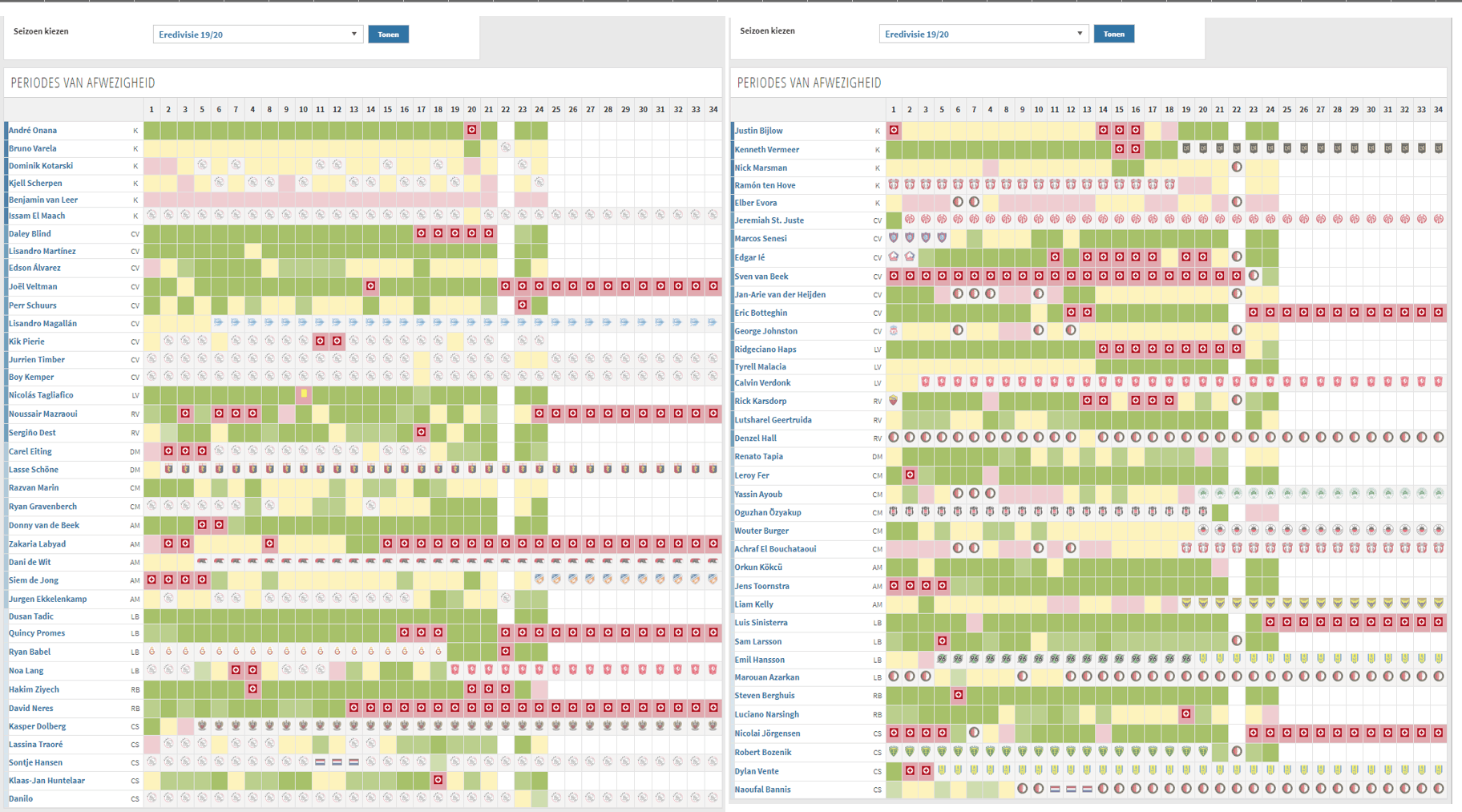Open Renato Tapia's player link
This screenshot has width=1462, height=812.
point(759,456)
